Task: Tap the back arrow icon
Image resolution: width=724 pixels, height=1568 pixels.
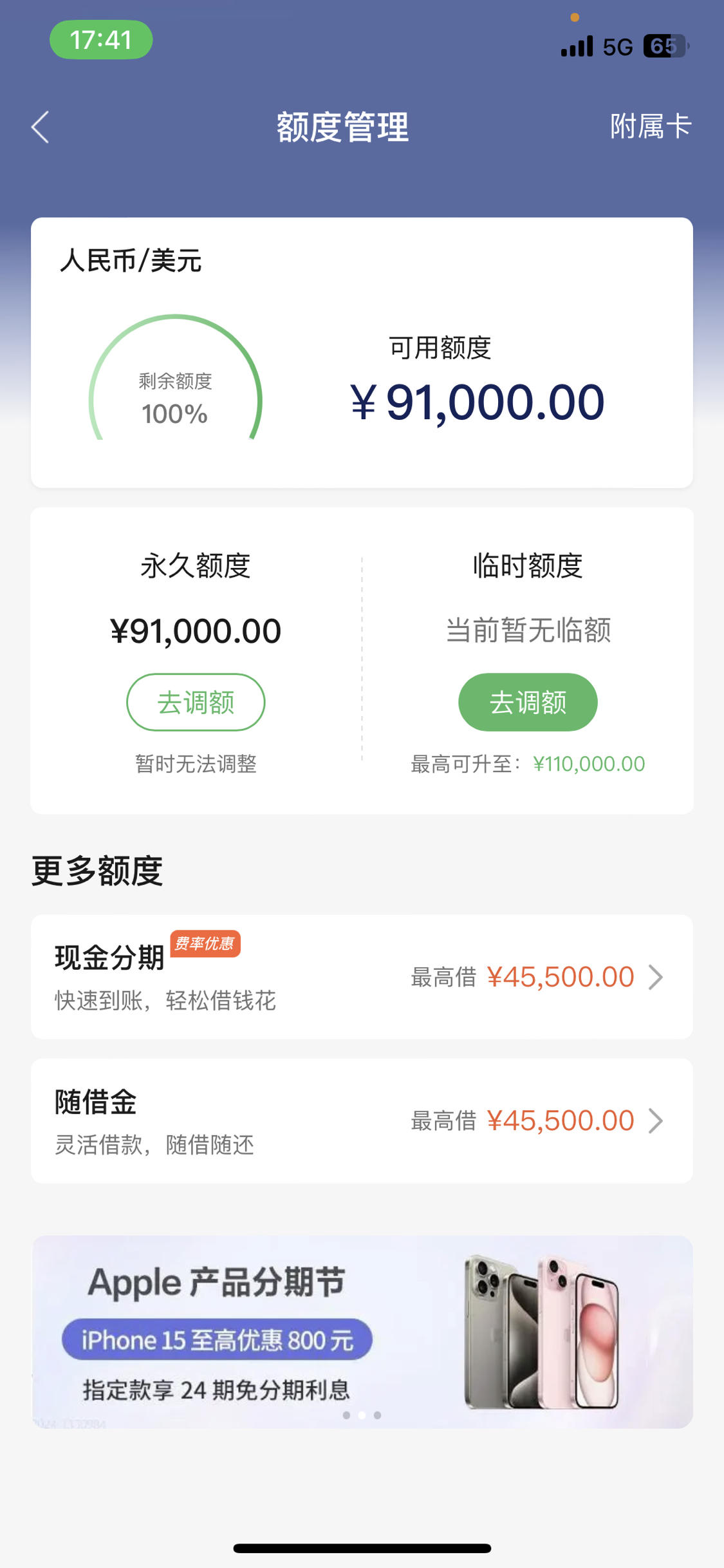Action: (40, 127)
